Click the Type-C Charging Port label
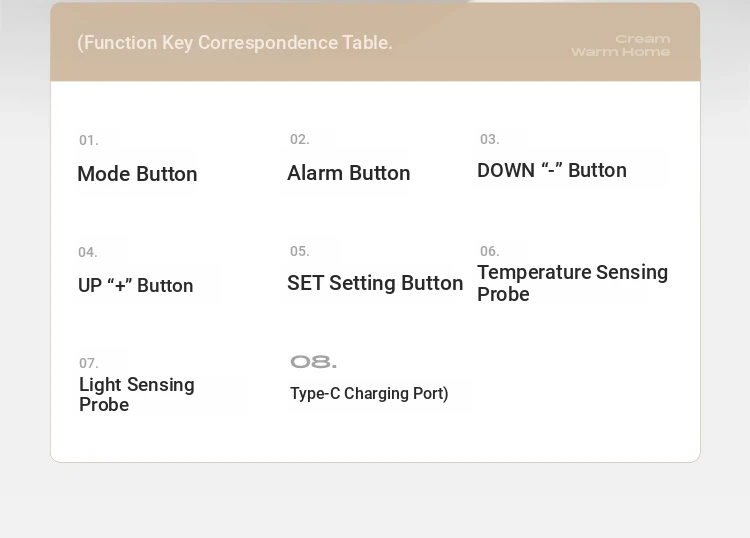Viewport: 750px width, 538px height. tap(369, 394)
